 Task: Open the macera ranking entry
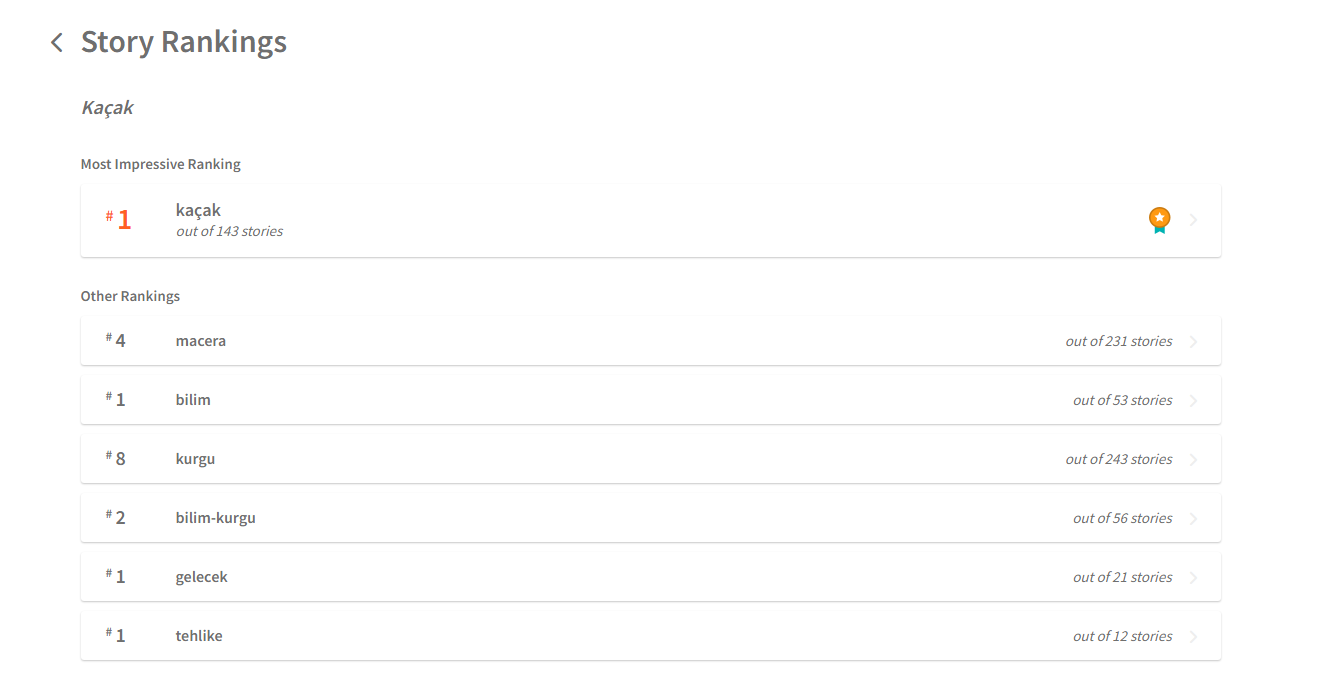600,341
